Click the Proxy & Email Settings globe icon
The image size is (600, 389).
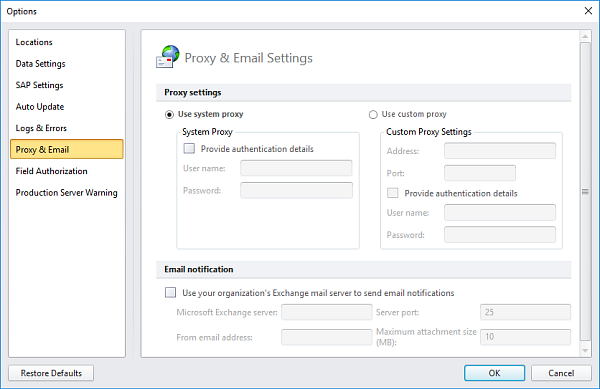tap(168, 57)
